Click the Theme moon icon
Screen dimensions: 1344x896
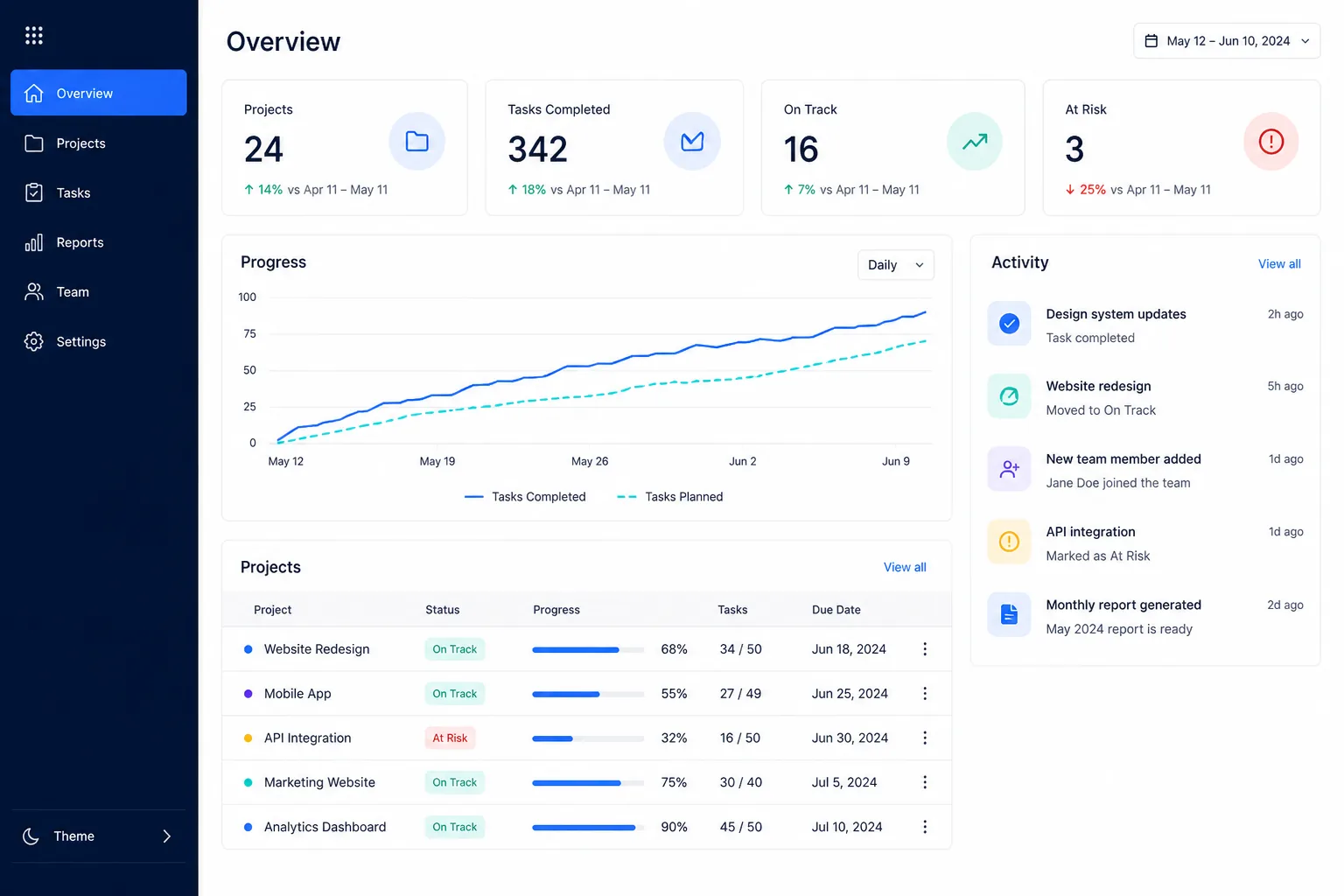coord(31,836)
